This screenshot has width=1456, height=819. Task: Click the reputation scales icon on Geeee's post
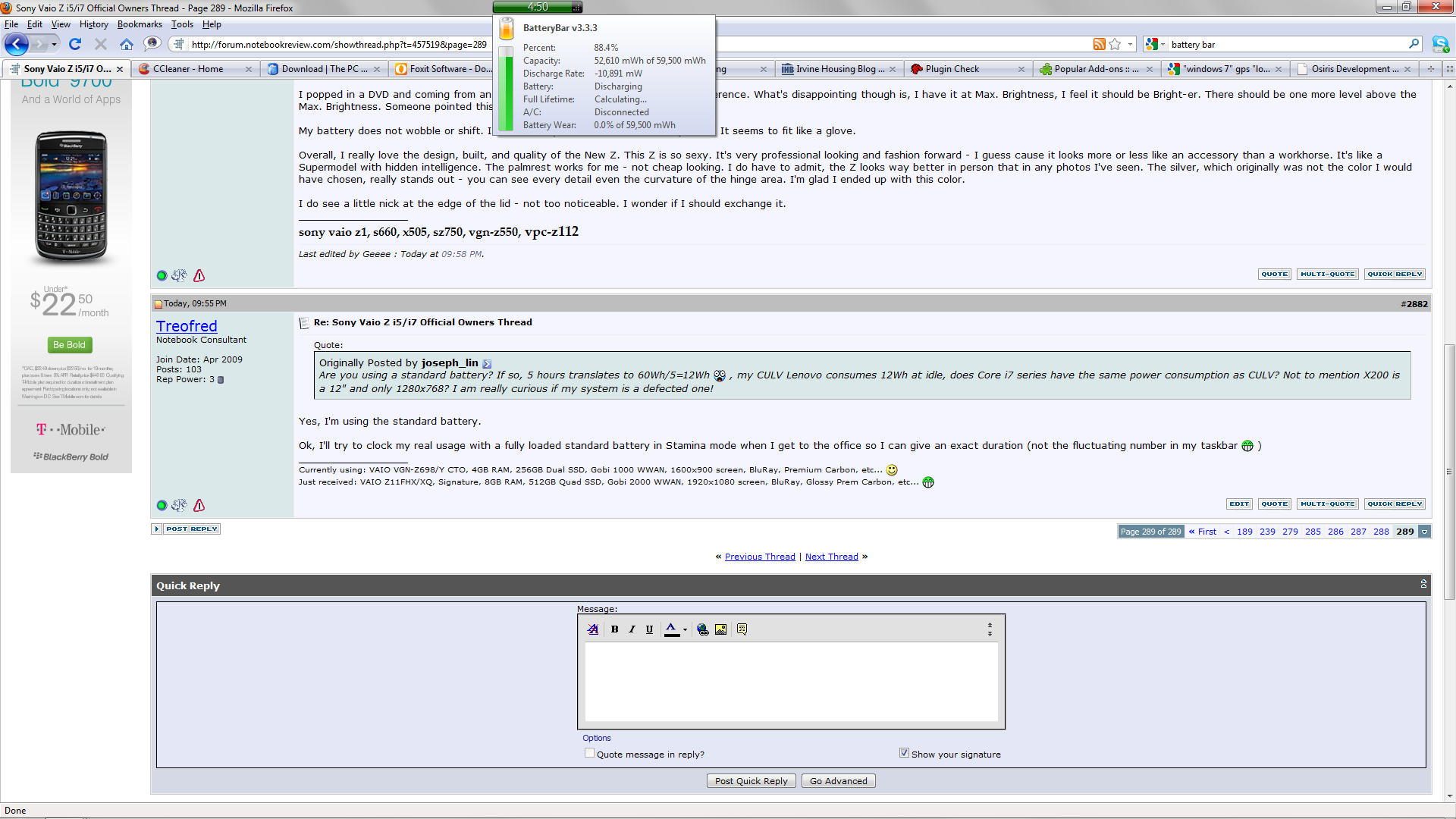point(179,275)
